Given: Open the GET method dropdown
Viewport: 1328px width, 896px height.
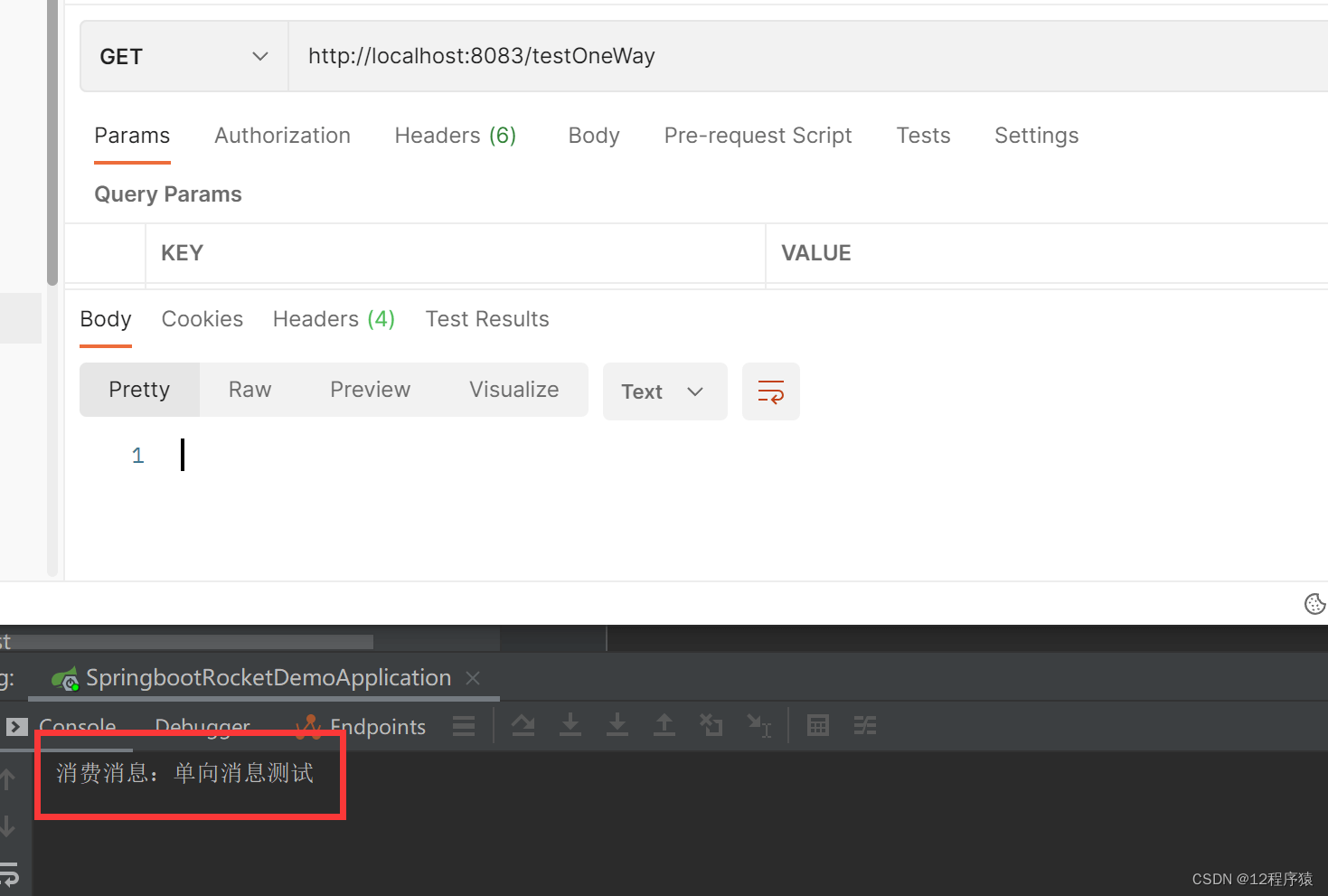Looking at the screenshot, I should click(184, 57).
